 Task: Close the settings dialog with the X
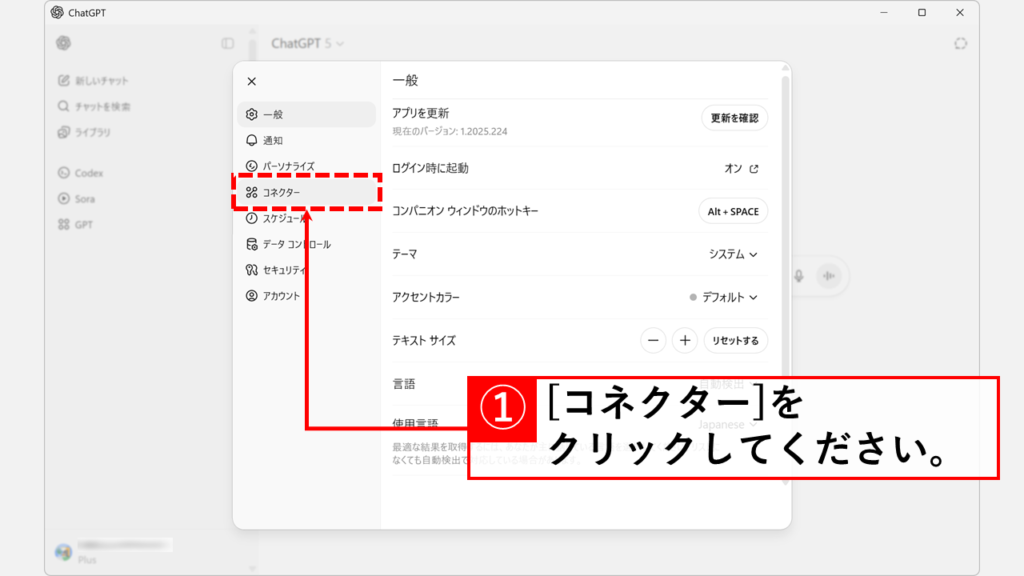pos(251,82)
